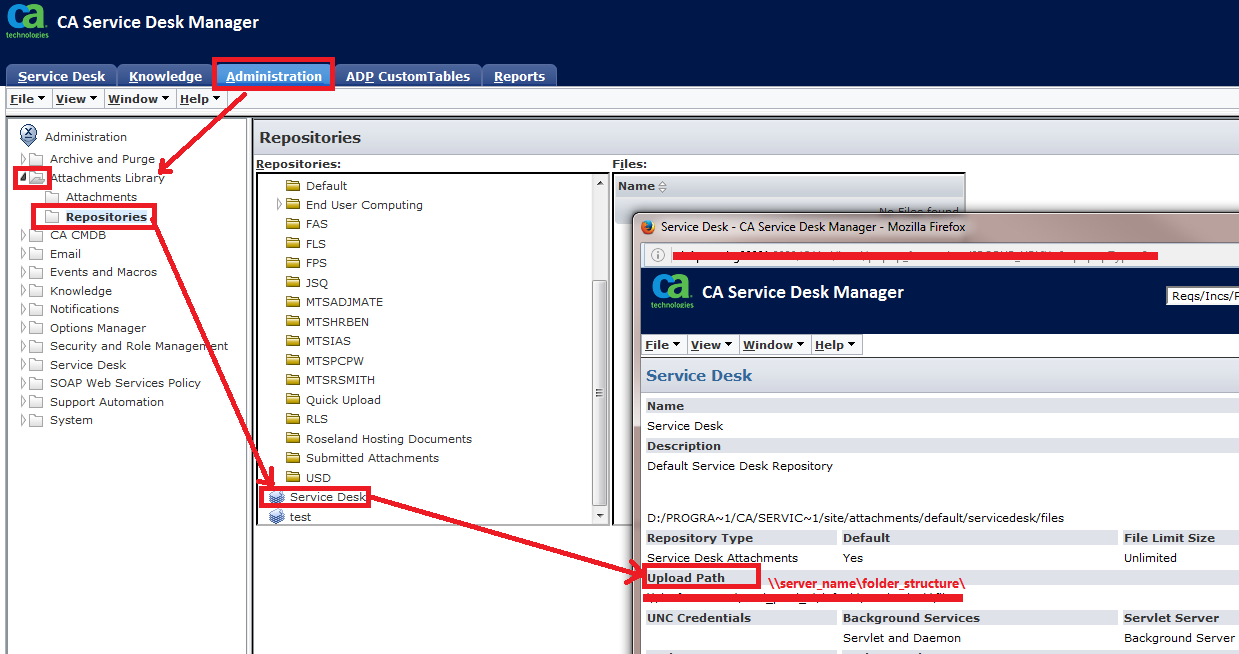
Task: Select the Service Desk repository name
Action: (x=328, y=497)
